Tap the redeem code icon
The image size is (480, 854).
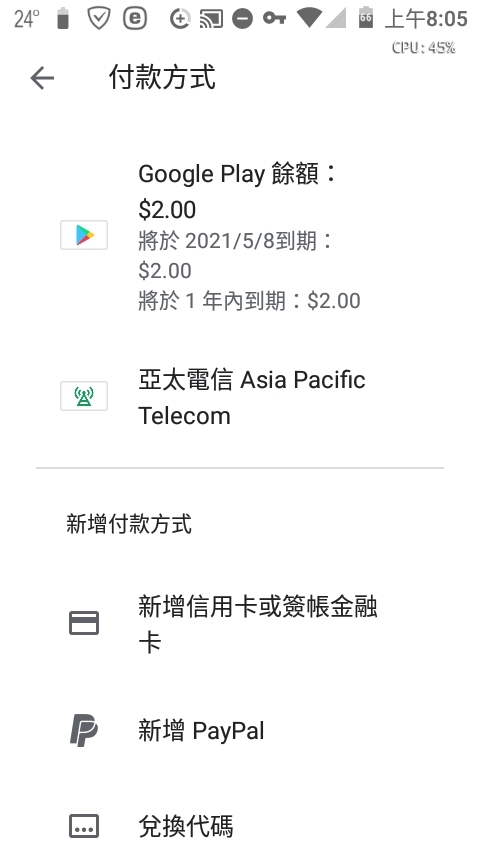[x=84, y=826]
